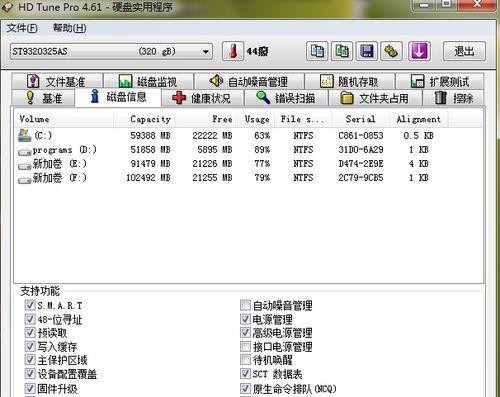500x397 pixels.
Task: Open the ST9320325AS drive dropdown
Action: click(111, 52)
